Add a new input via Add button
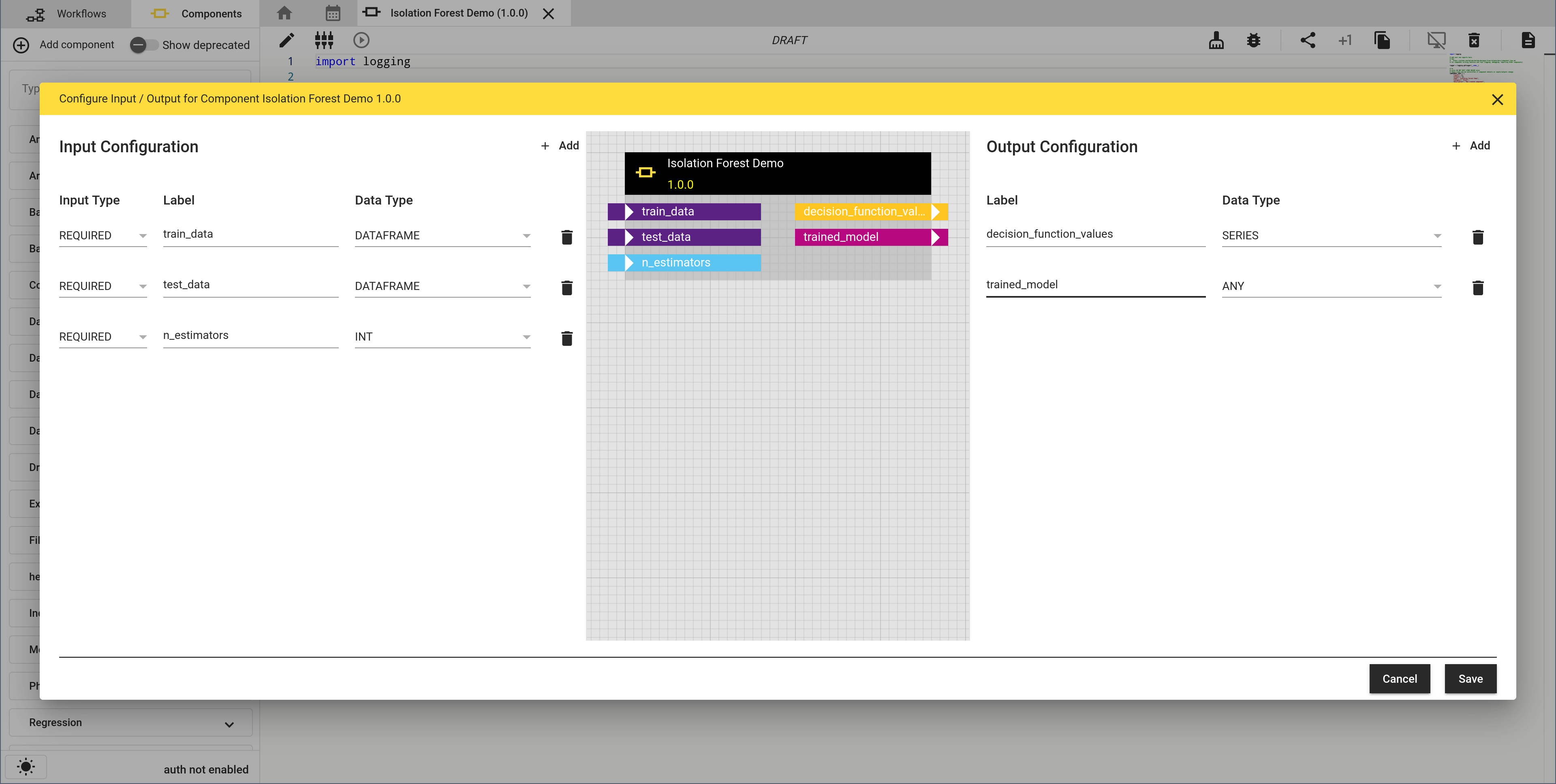The width and height of the screenshot is (1556, 784). point(559,145)
